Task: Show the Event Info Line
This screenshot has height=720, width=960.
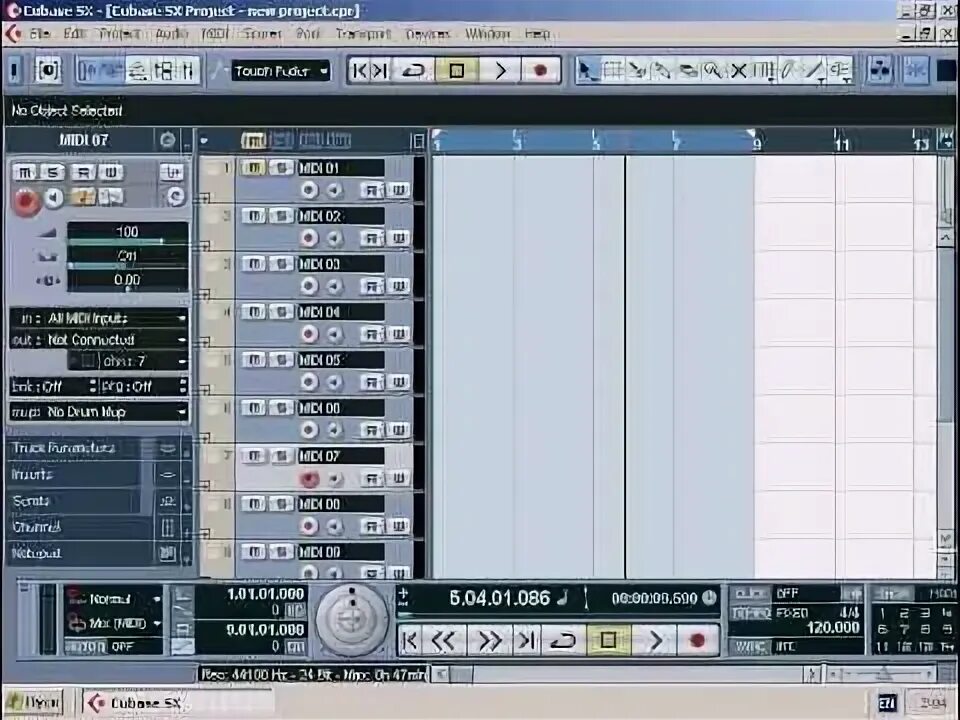Action: point(114,71)
